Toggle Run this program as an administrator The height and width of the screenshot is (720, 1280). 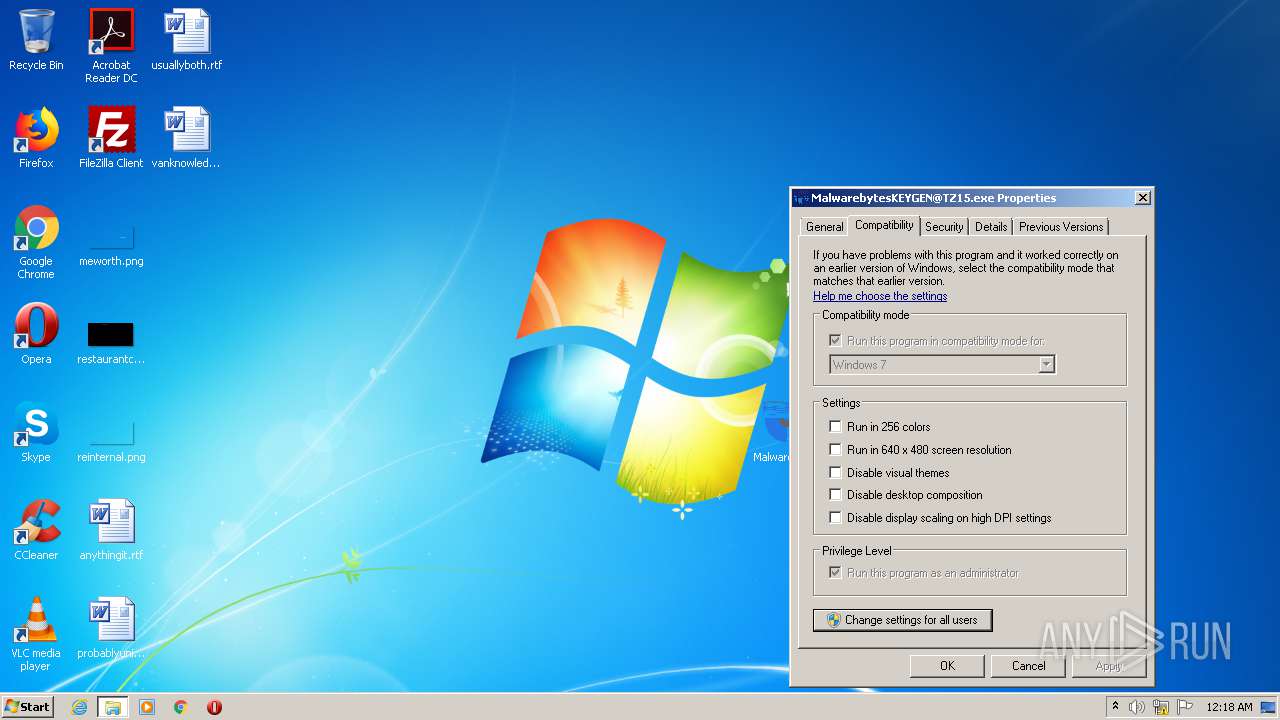pos(835,573)
